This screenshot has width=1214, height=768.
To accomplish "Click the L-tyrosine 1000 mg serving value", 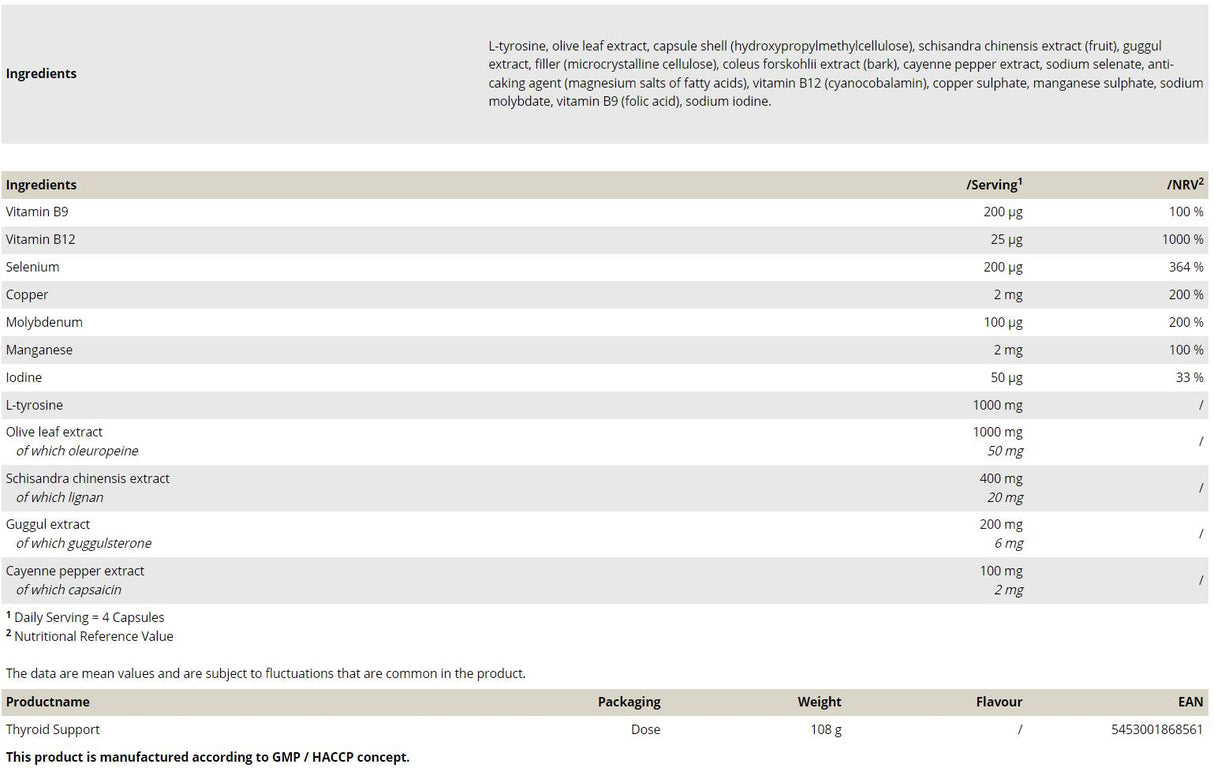I will pos(997,405).
